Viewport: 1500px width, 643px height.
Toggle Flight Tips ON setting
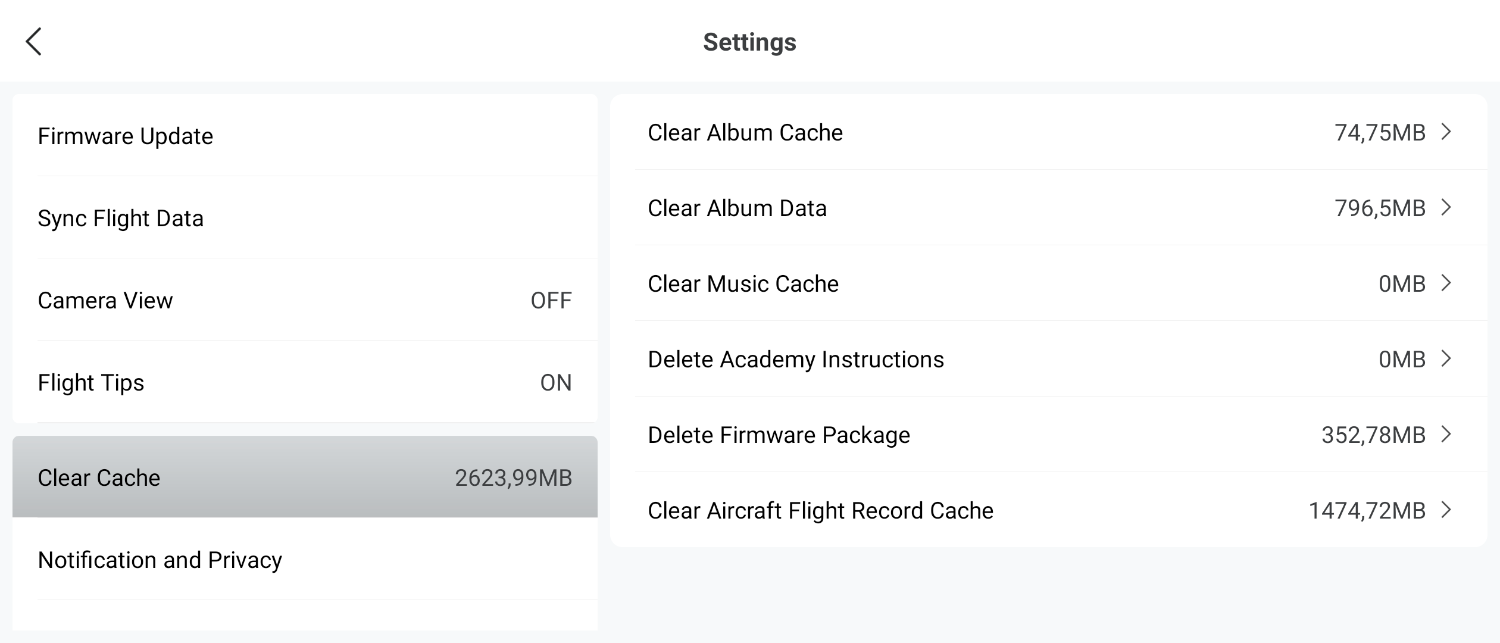click(555, 383)
